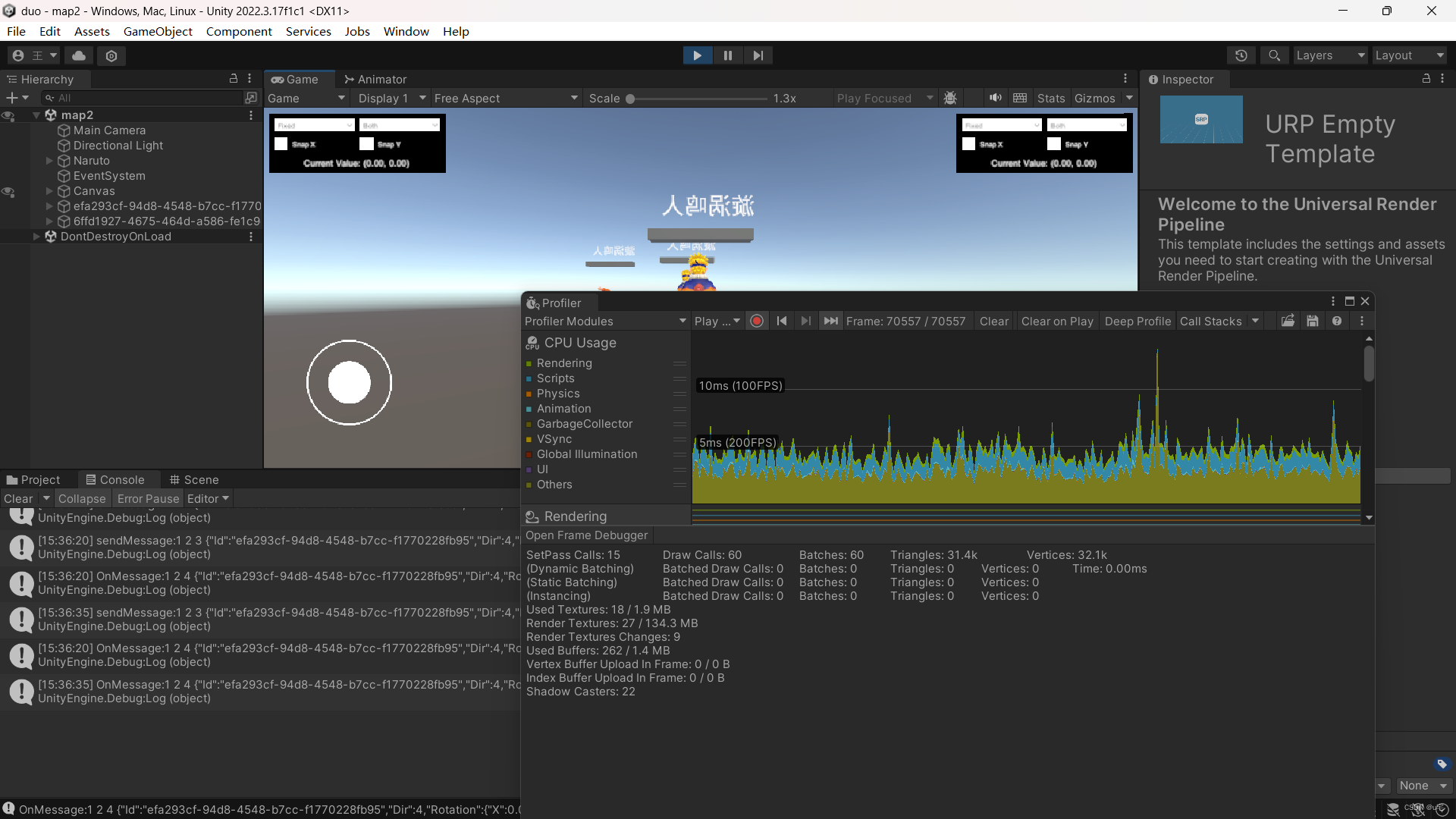Viewport: 1456px width, 819px height.
Task: Start recording in the Profiler
Action: click(756, 321)
